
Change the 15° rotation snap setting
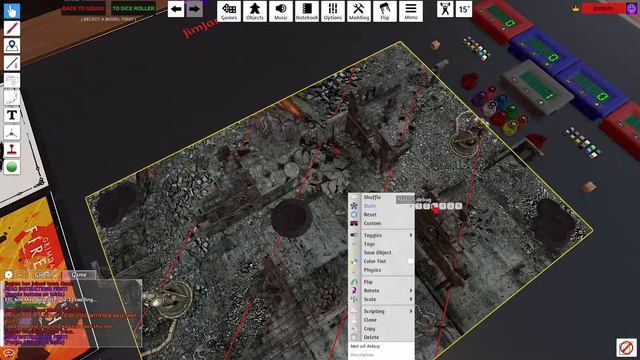pos(464,9)
